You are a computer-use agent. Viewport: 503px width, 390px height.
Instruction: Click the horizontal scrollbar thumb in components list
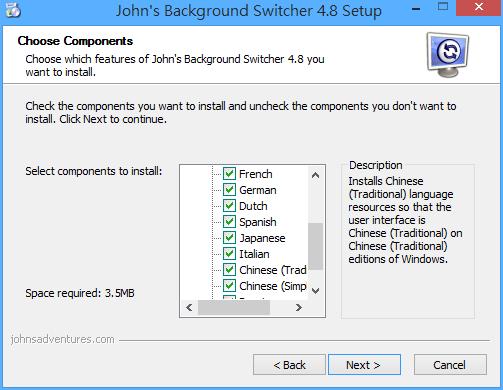tap(234, 307)
